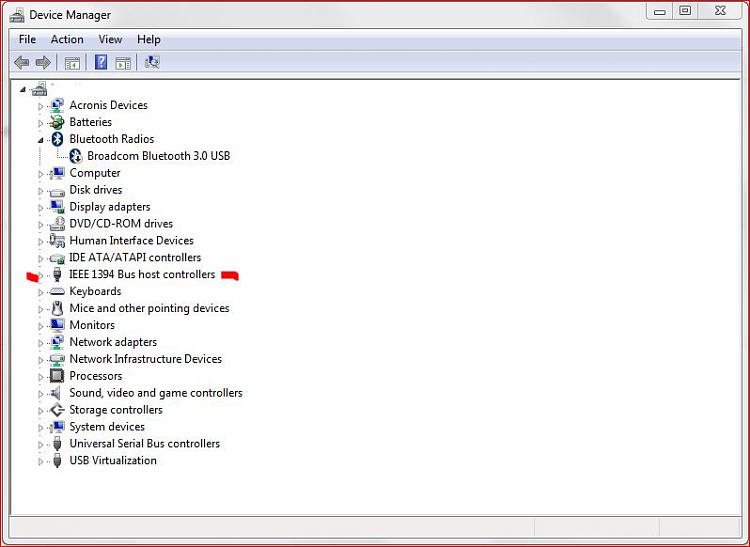Image resolution: width=750 pixels, height=547 pixels.
Task: Collapse the Bluetooth Radios node
Action: click(x=41, y=140)
